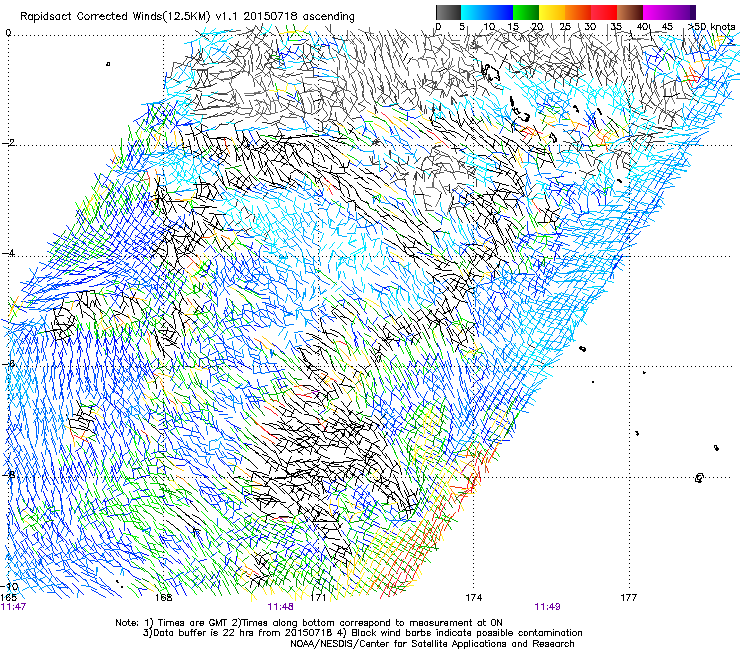The image size is (740, 650).
Task: Click the purple time label 11:48
Action: (280, 607)
